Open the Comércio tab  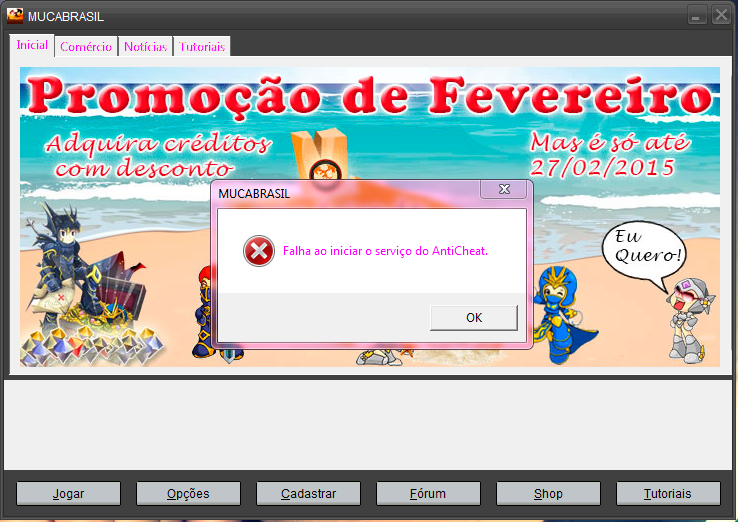pos(86,47)
